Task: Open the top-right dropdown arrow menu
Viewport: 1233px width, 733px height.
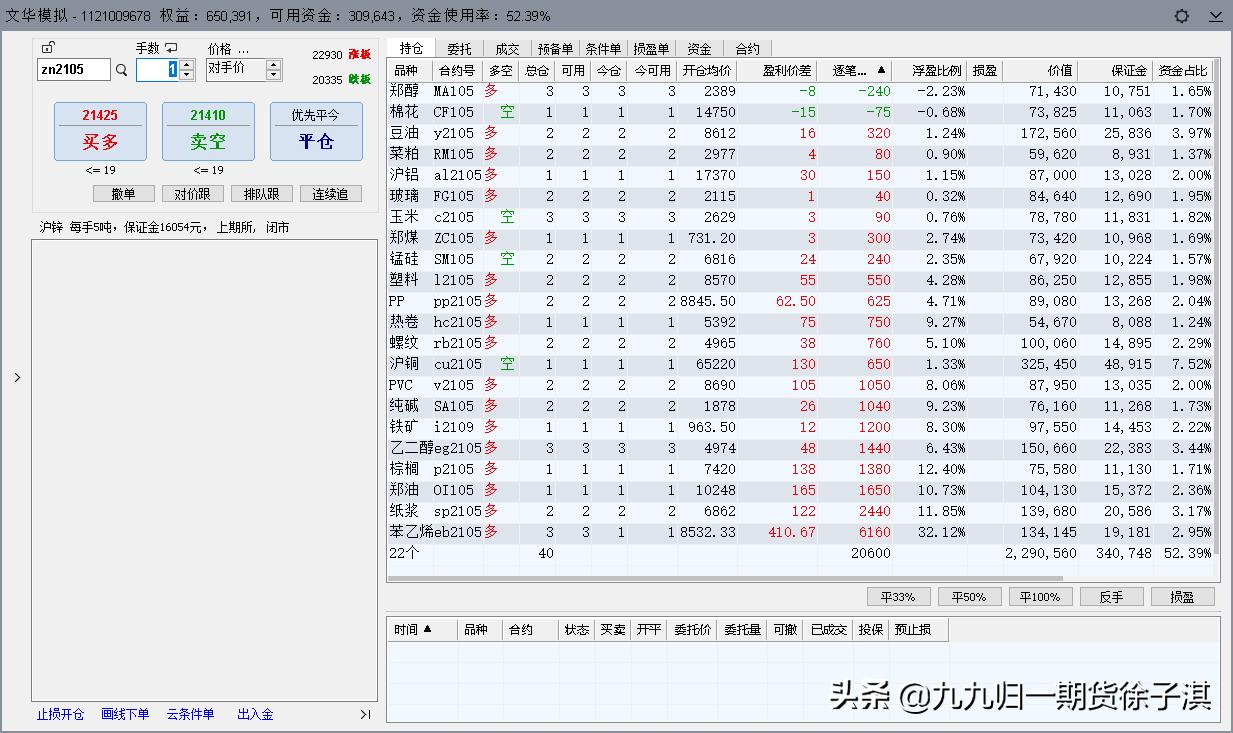Action: pyautogui.click(x=1216, y=16)
